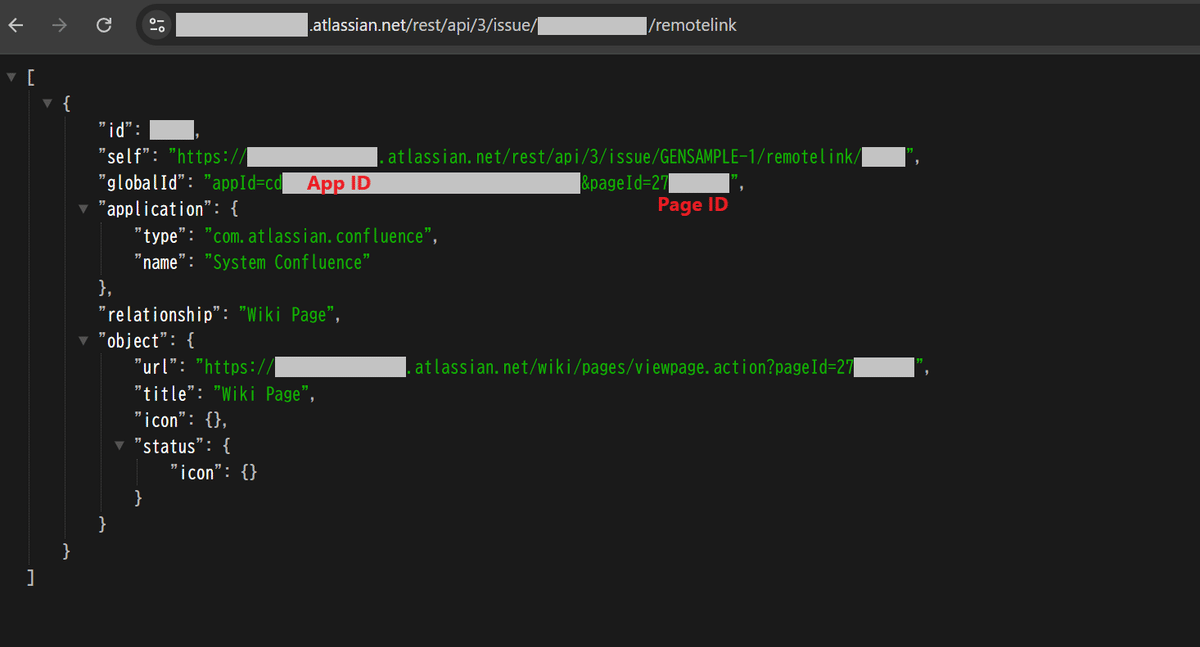Select value "com.atlassian.confluence"
Viewport: 1200px width, 647px height.
coord(320,236)
